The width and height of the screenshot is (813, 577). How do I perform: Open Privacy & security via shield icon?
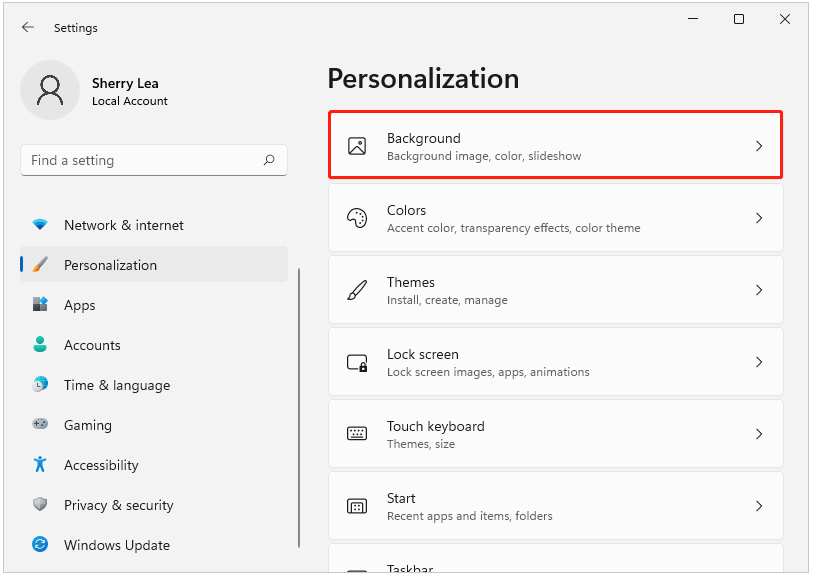click(x=41, y=505)
